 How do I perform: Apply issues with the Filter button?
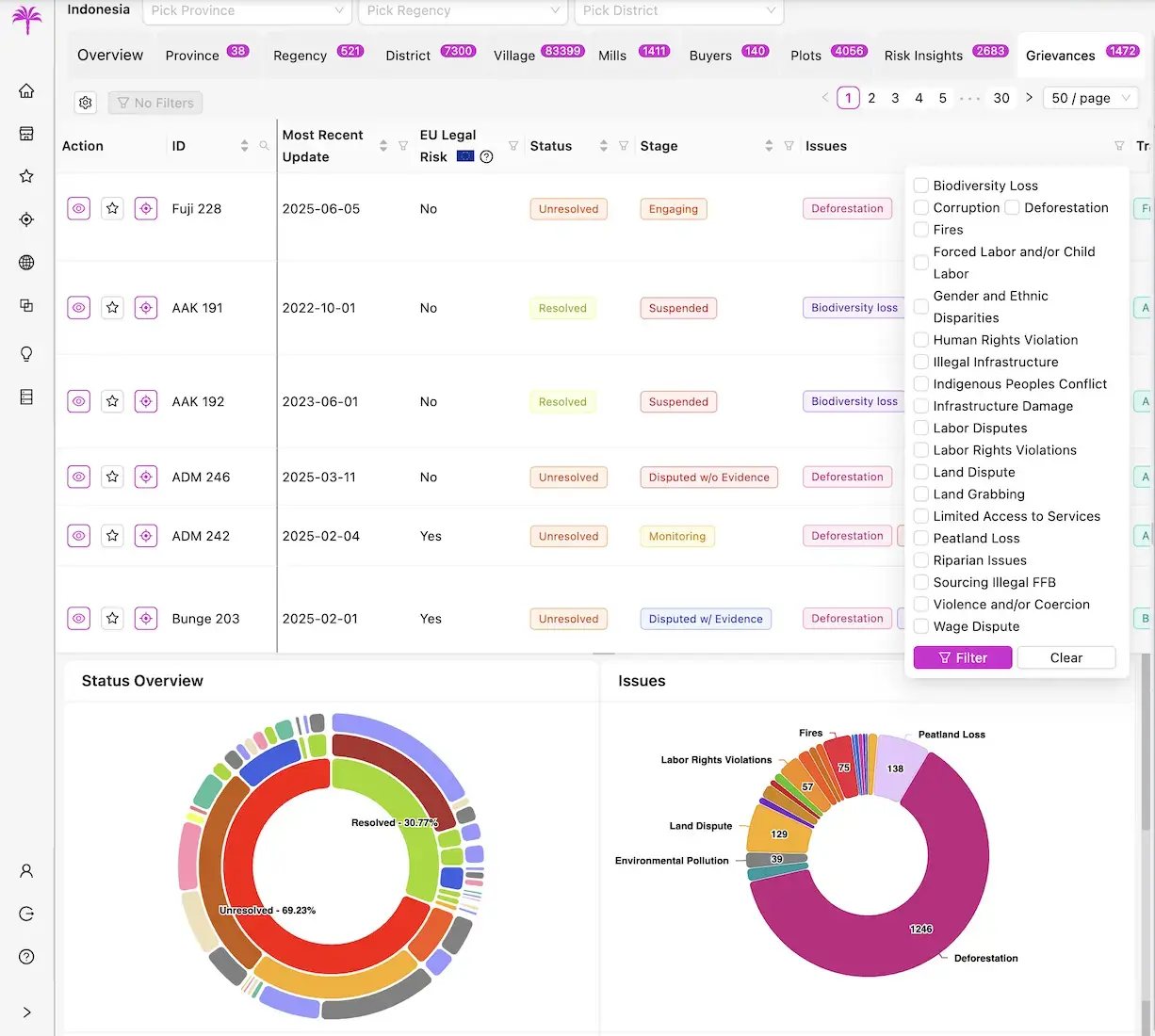962,656
